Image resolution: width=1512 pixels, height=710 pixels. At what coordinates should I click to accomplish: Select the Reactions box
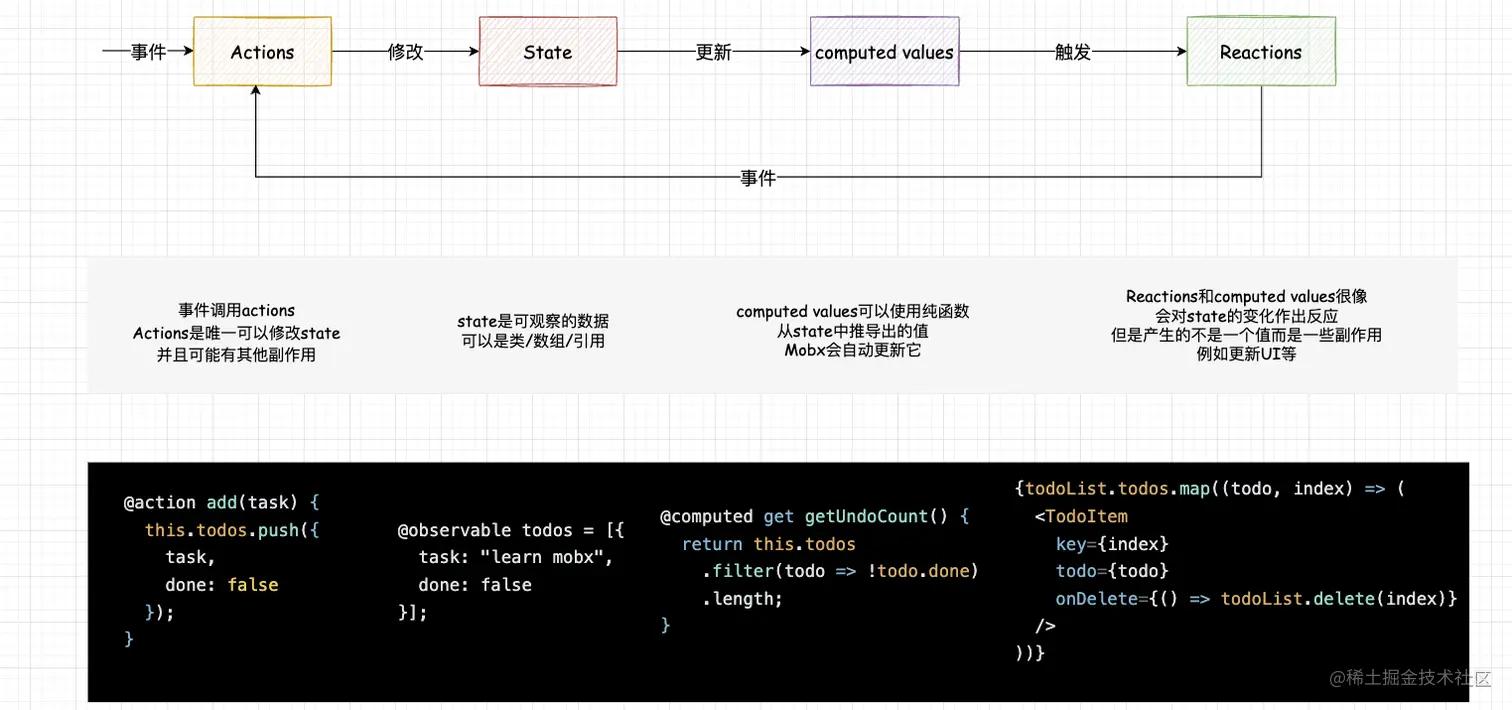point(1260,52)
